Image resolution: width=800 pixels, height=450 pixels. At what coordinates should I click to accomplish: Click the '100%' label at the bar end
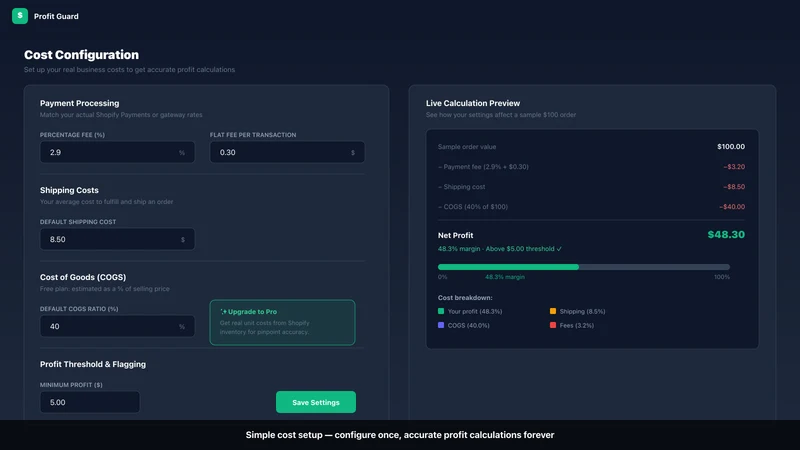(721, 277)
